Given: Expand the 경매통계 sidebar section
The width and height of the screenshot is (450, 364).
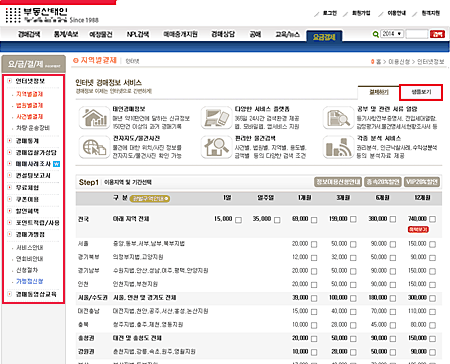Looking at the screenshot, I should point(27,141).
